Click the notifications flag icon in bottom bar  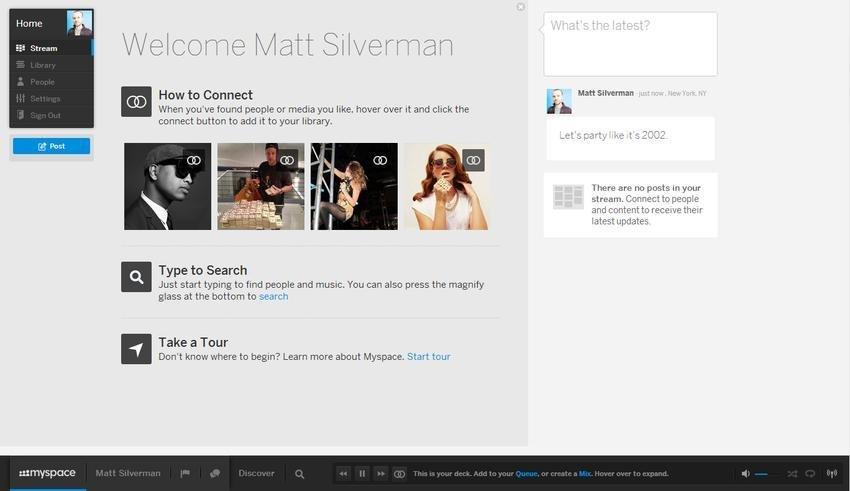(185, 473)
